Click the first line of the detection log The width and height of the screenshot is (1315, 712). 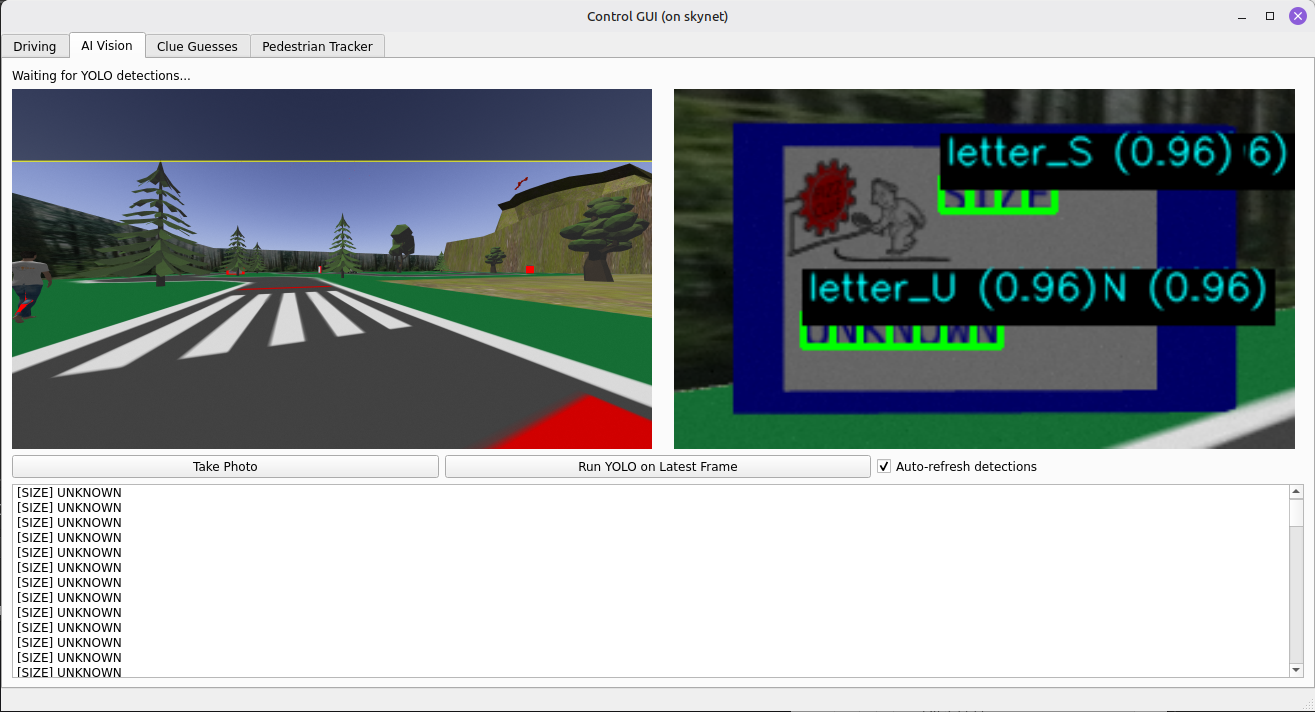pyautogui.click(x=69, y=493)
